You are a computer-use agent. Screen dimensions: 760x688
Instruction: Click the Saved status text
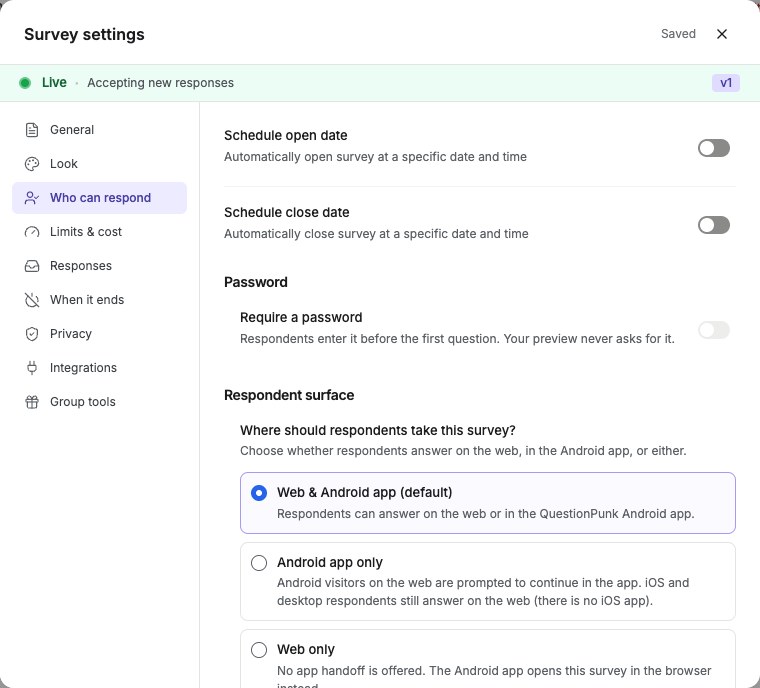coord(678,34)
